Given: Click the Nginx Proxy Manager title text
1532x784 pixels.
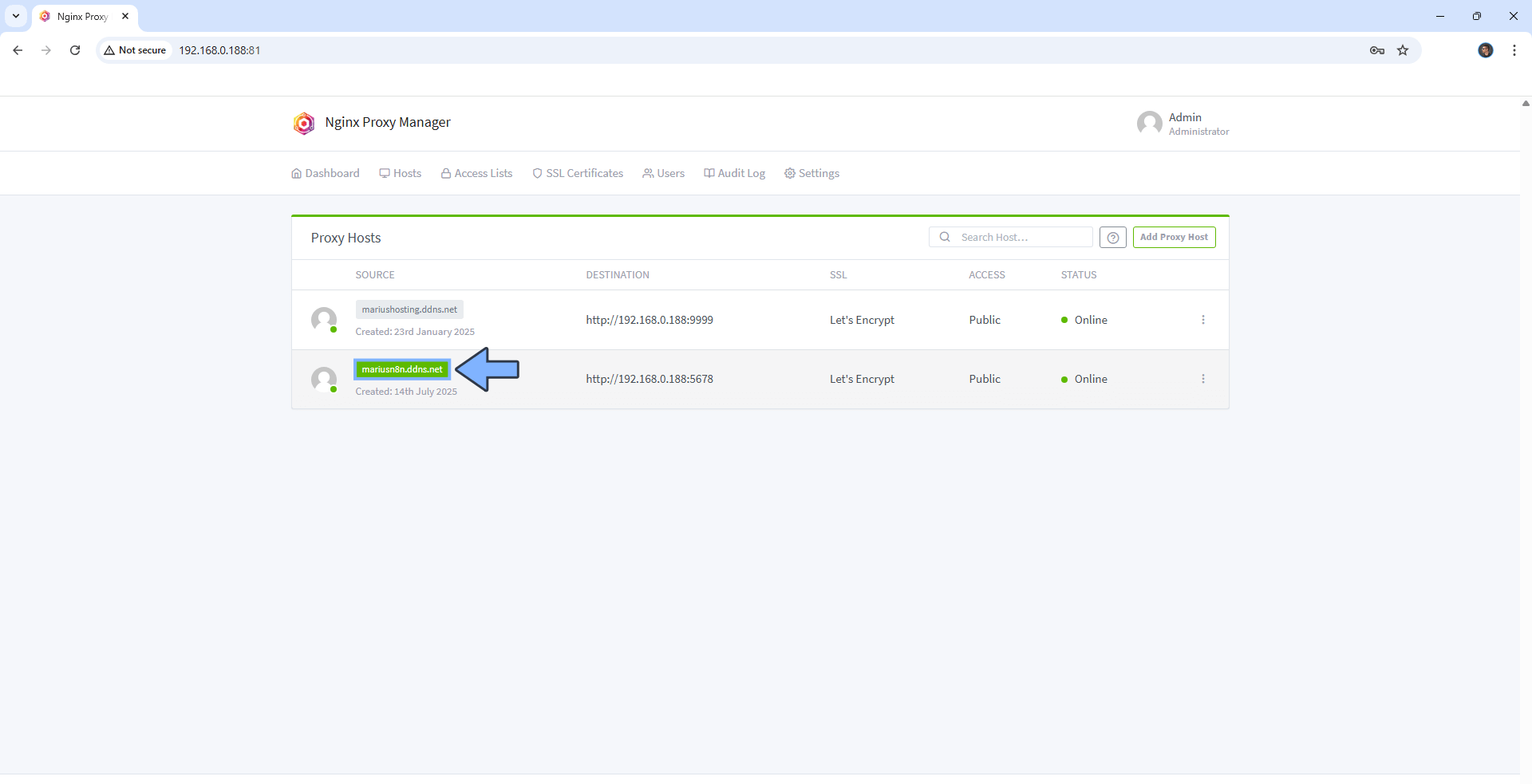Looking at the screenshot, I should 388,123.
